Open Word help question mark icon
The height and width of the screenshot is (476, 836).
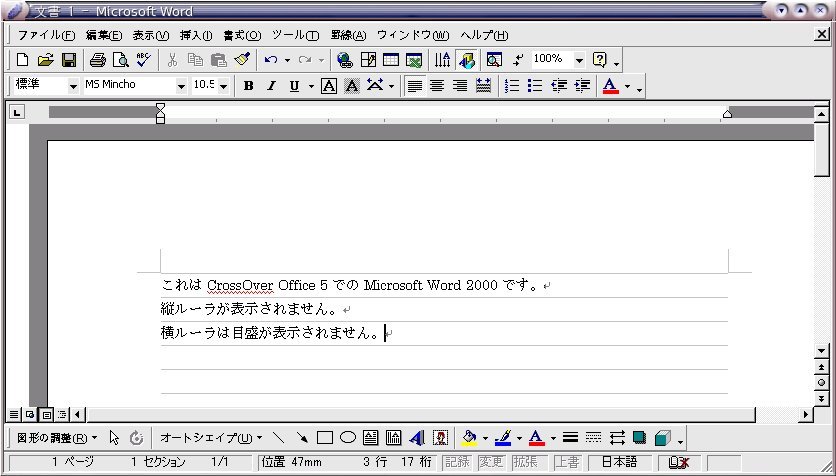point(599,60)
